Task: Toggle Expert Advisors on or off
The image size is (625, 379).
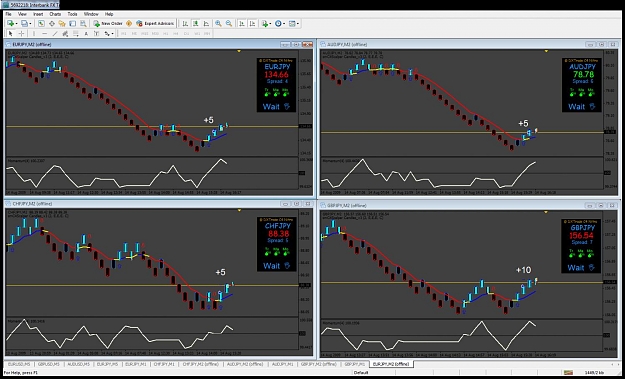Action: click(155, 24)
